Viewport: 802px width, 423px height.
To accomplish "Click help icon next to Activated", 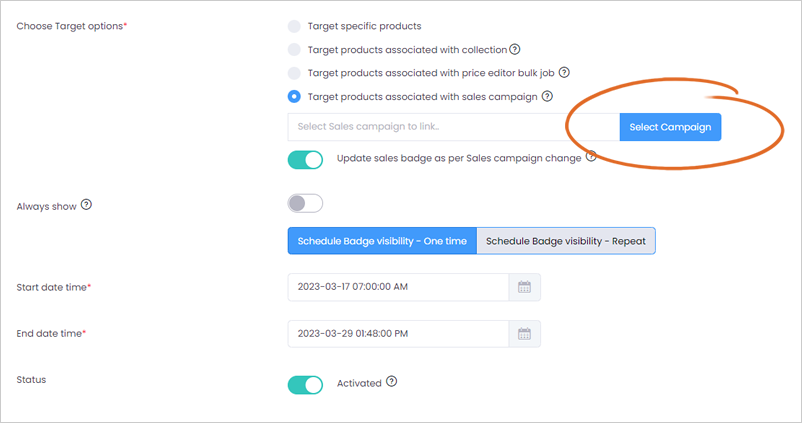I will coord(392,382).
